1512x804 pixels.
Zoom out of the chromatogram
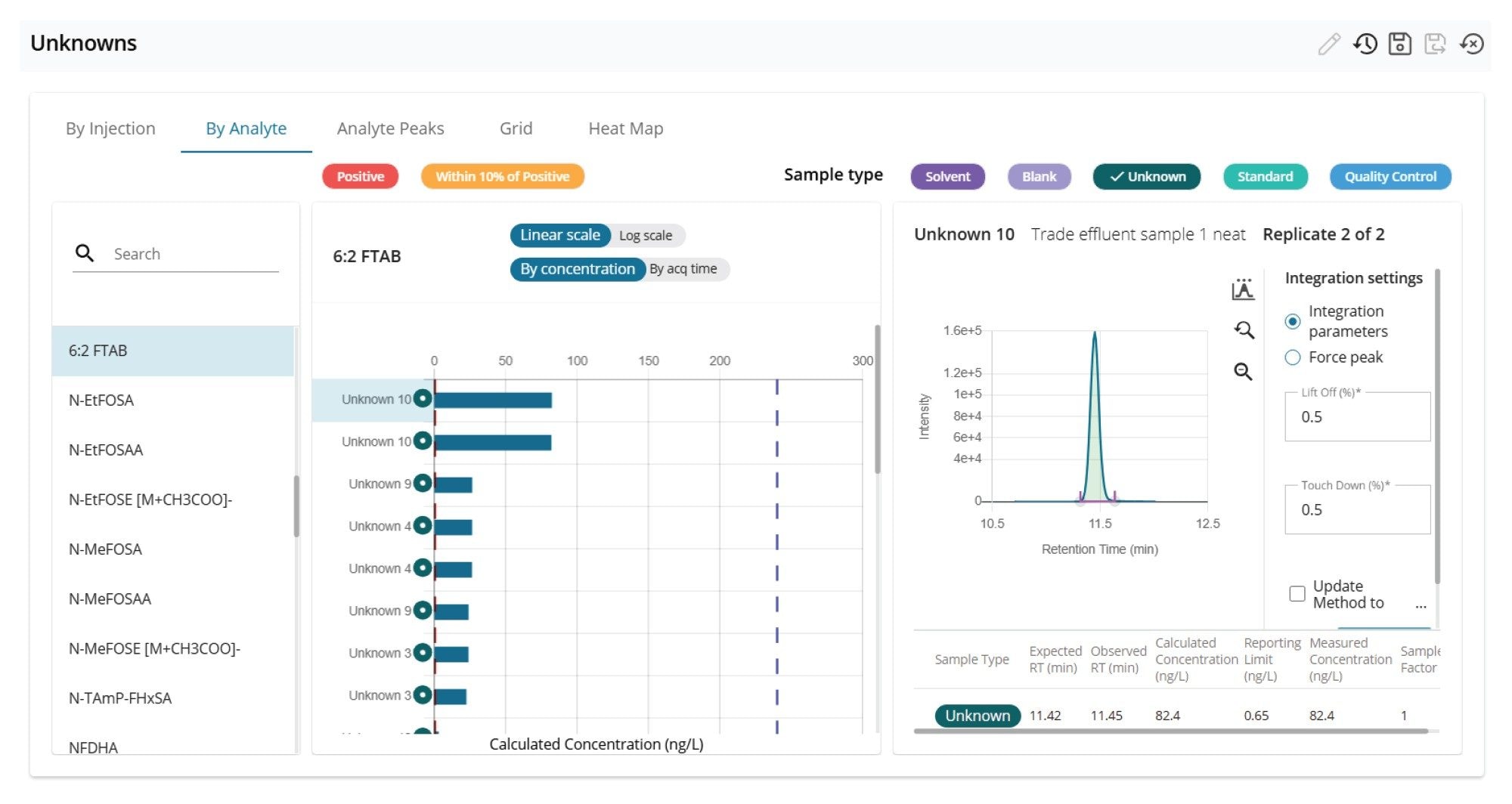[x=1244, y=372]
